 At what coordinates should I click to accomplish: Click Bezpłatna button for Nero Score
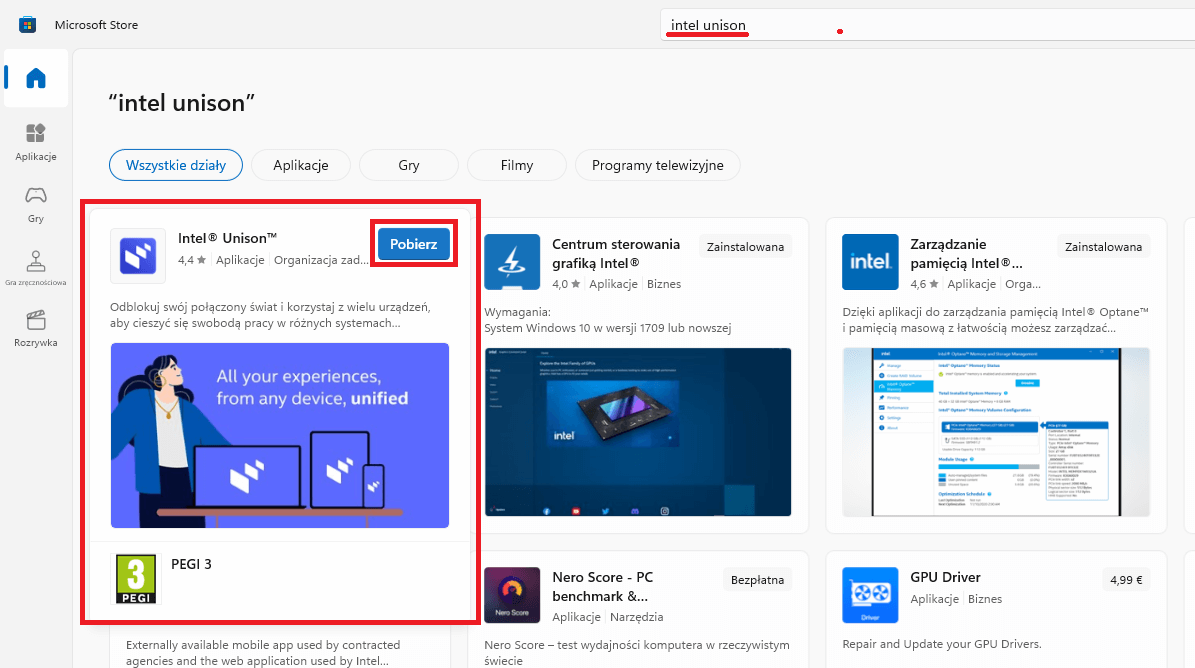(758, 580)
